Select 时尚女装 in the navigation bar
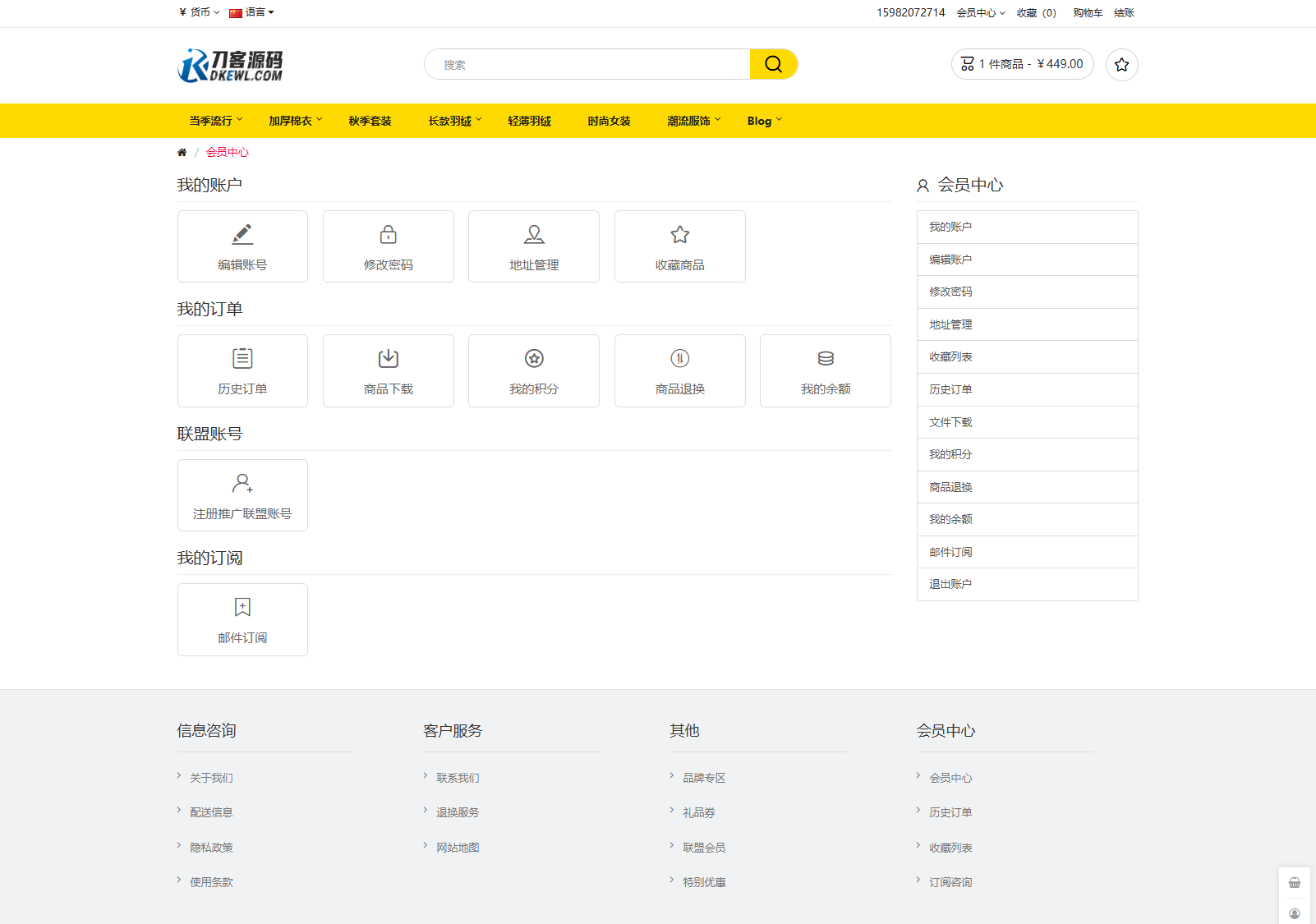Image resolution: width=1316 pixels, height=924 pixels. 609,121
